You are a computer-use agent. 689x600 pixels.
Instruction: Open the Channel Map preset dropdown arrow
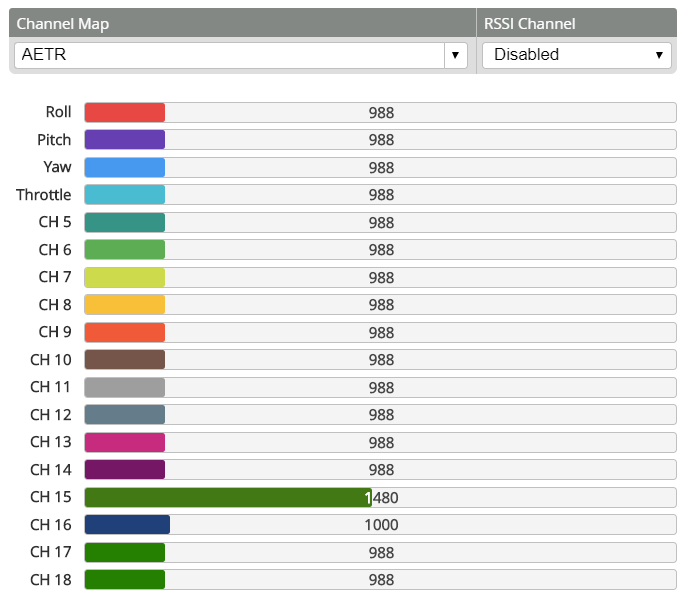[x=456, y=55]
